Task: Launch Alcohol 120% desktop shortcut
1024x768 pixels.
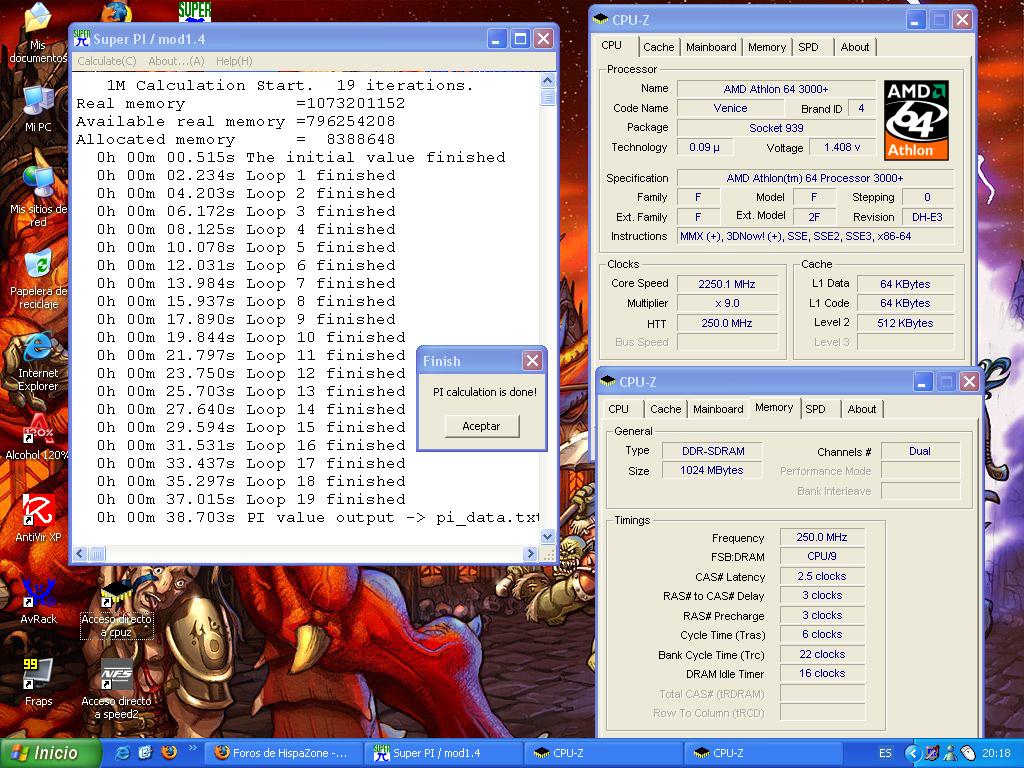Action: [x=37, y=430]
